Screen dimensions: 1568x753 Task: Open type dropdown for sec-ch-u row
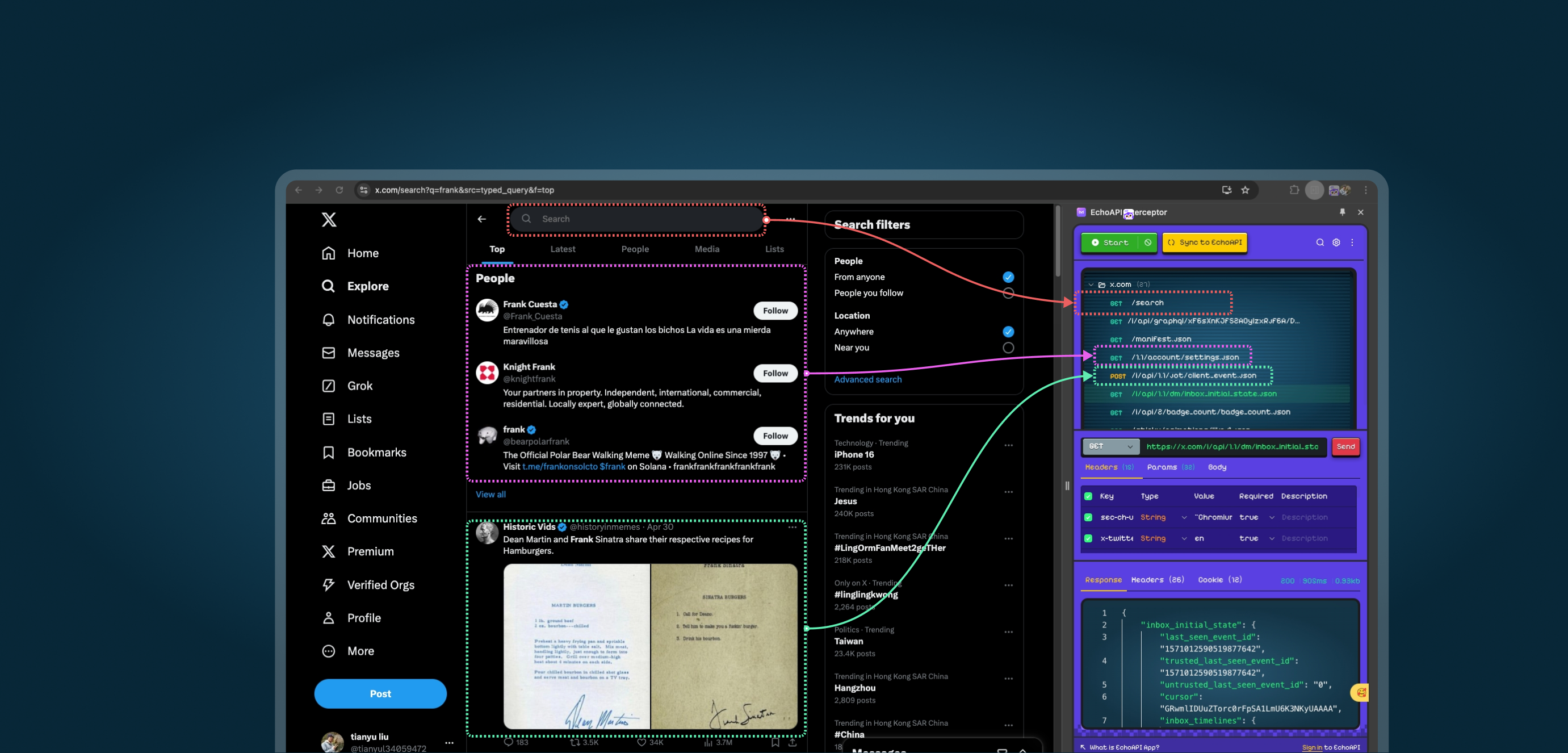pos(1184,517)
